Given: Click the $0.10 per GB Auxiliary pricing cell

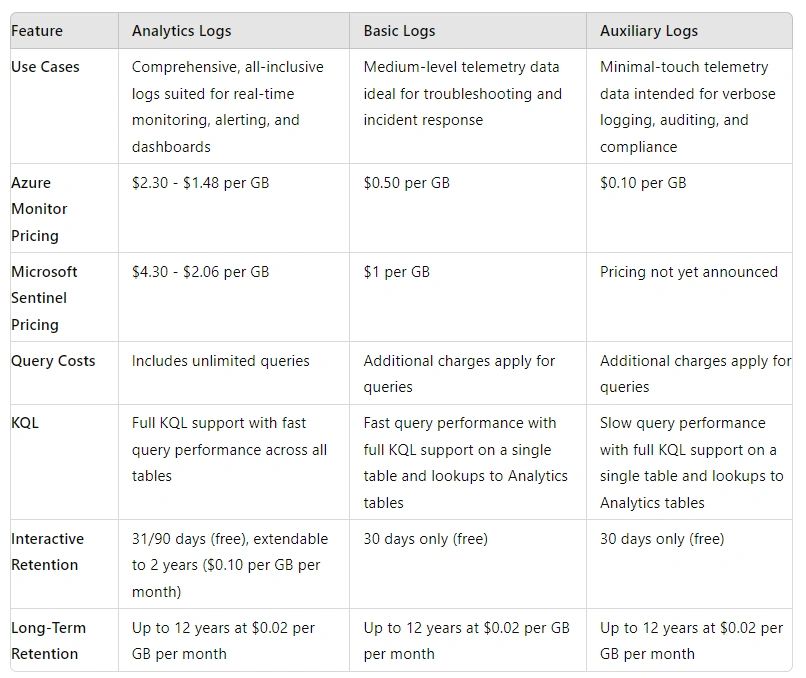Looking at the screenshot, I should point(643,183).
